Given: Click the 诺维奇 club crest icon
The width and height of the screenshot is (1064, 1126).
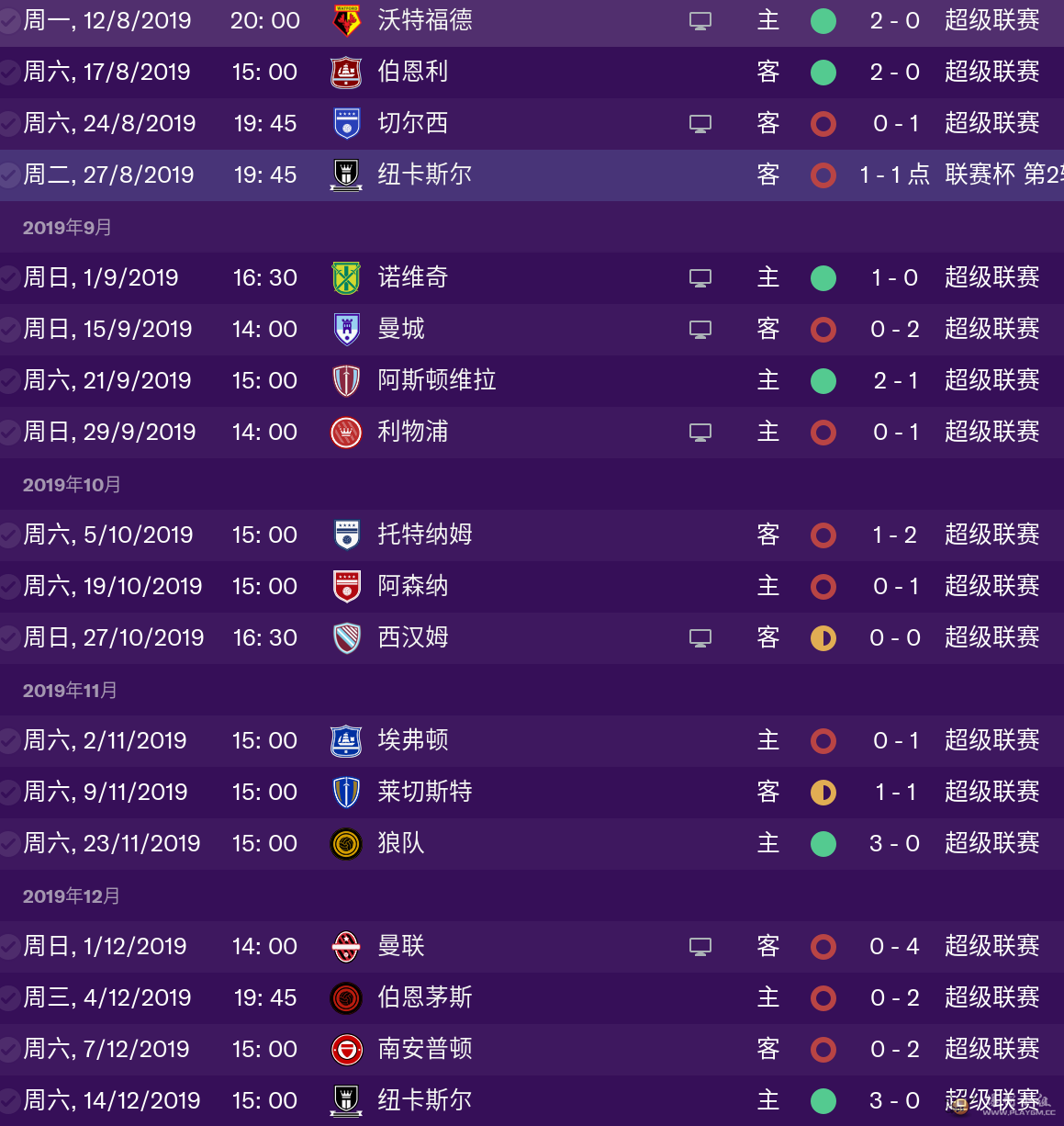Looking at the screenshot, I should coord(346,277).
